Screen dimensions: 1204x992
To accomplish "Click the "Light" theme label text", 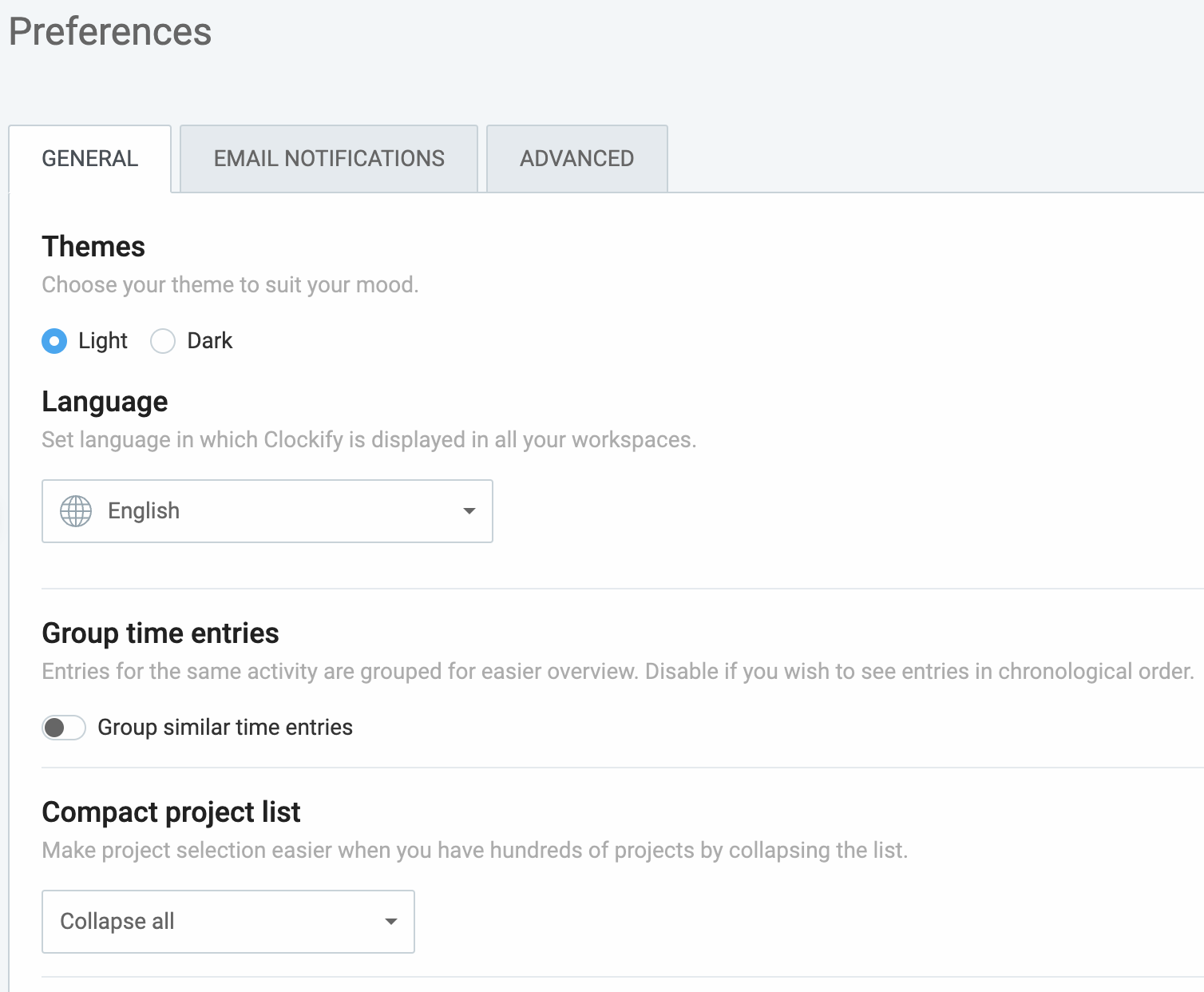I will 103,341.
